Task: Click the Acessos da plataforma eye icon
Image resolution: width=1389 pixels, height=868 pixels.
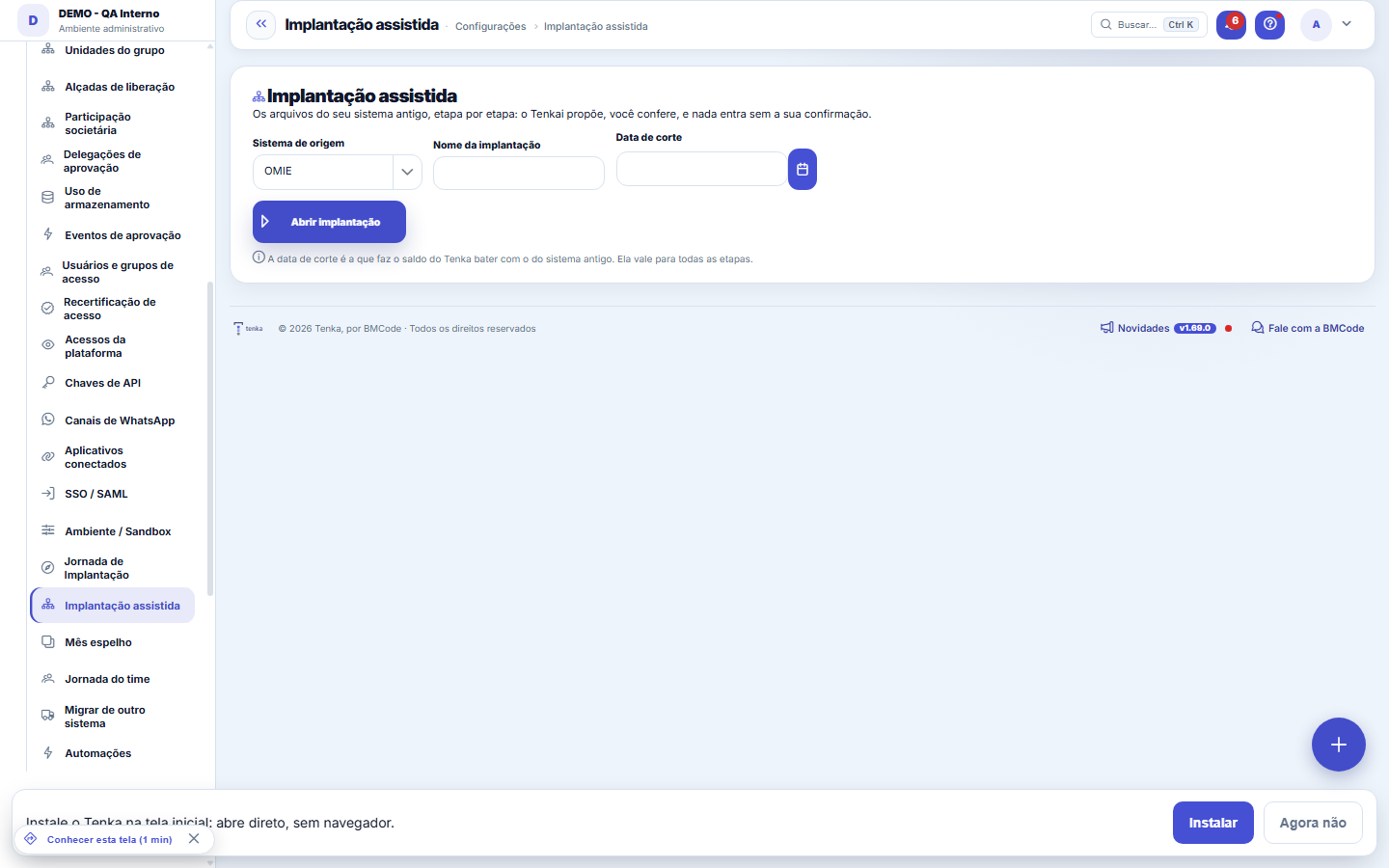Action: 47,345
